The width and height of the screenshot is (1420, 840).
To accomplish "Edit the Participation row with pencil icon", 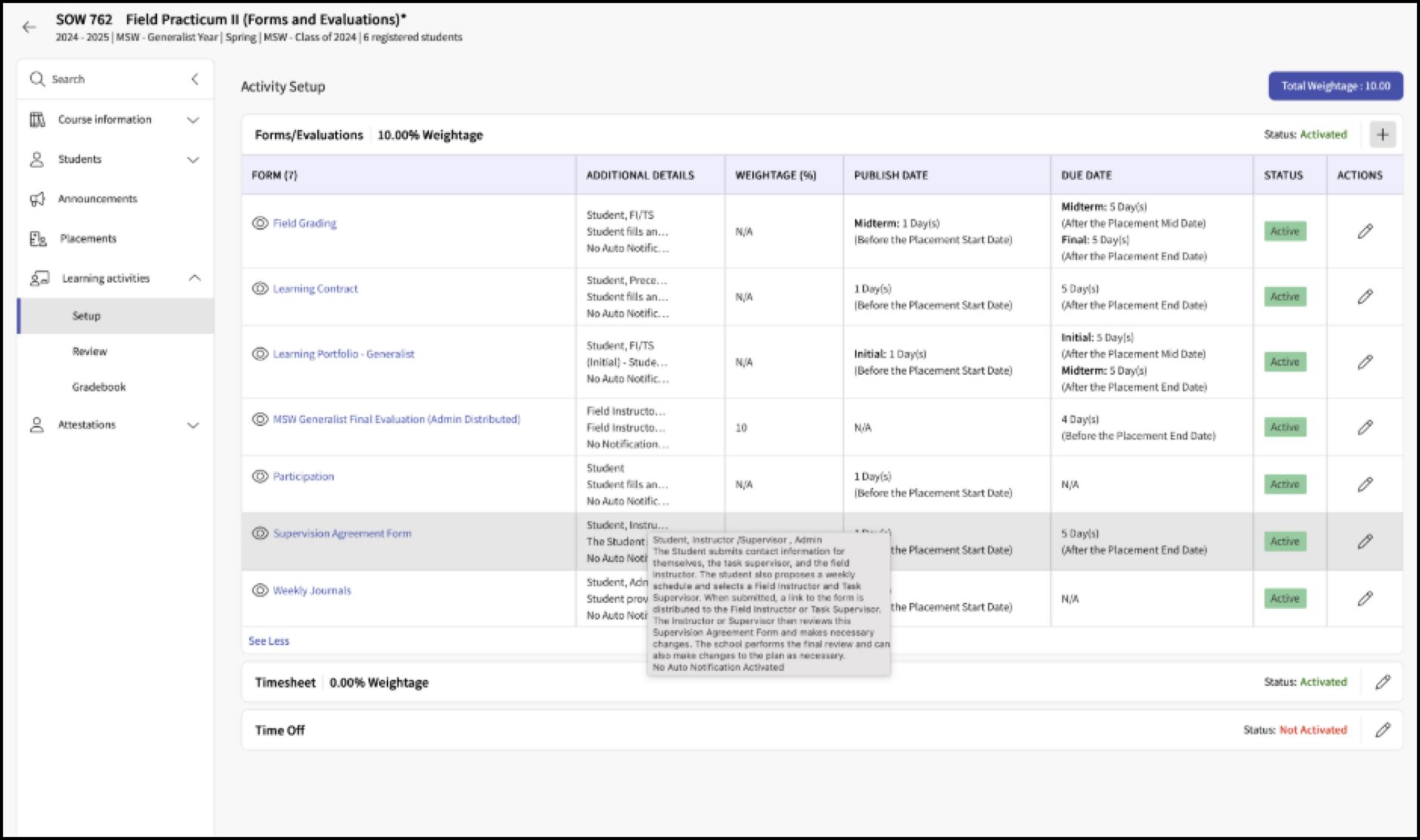I will 1365,484.
